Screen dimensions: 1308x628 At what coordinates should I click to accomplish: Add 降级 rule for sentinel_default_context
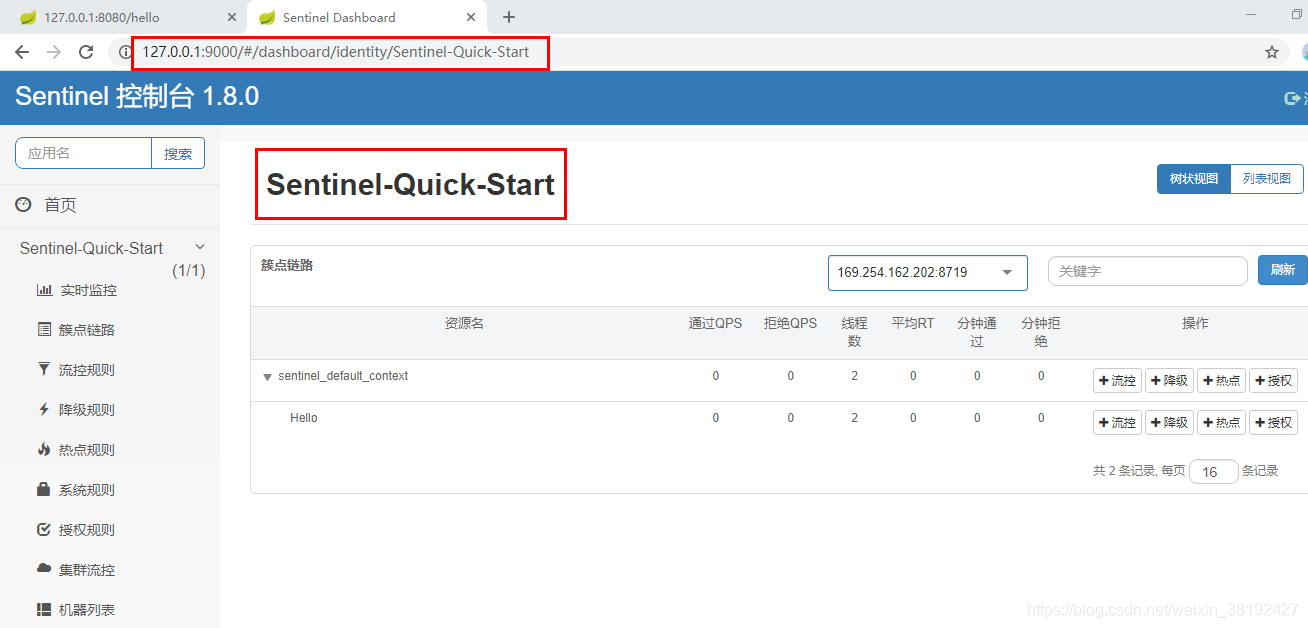1169,380
